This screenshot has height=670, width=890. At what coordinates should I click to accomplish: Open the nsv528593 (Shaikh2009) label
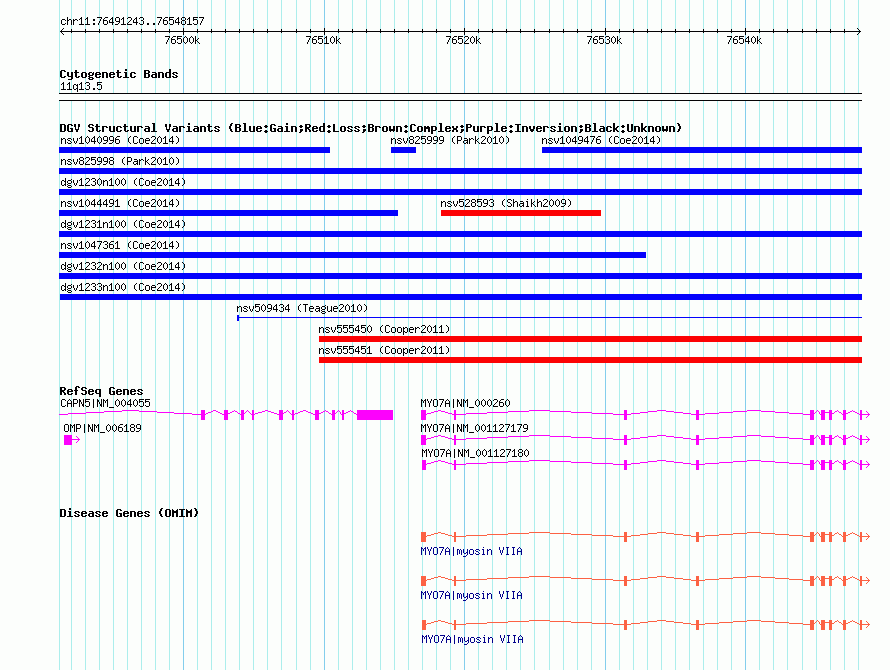(x=506, y=203)
